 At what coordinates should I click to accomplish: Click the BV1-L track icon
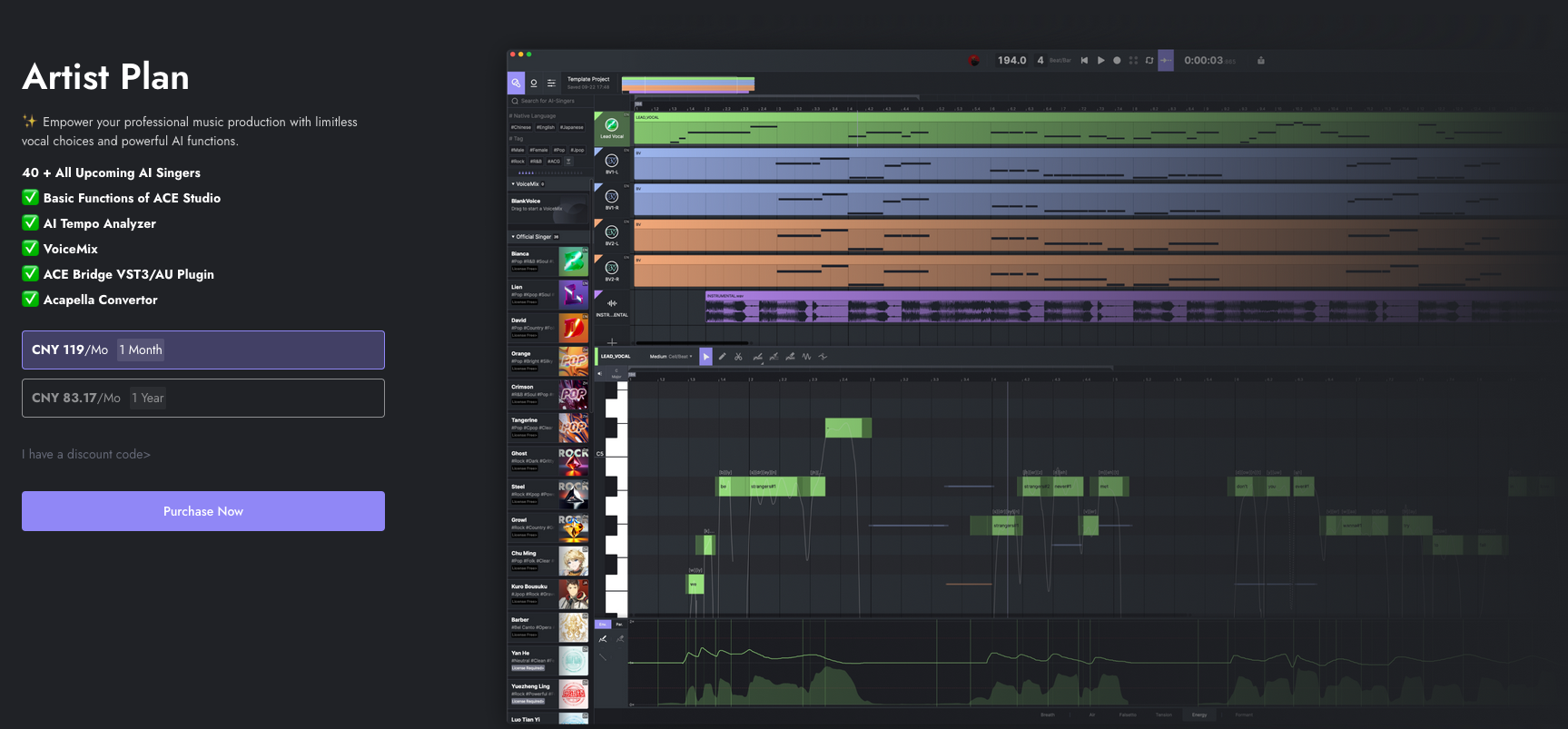[x=612, y=161]
